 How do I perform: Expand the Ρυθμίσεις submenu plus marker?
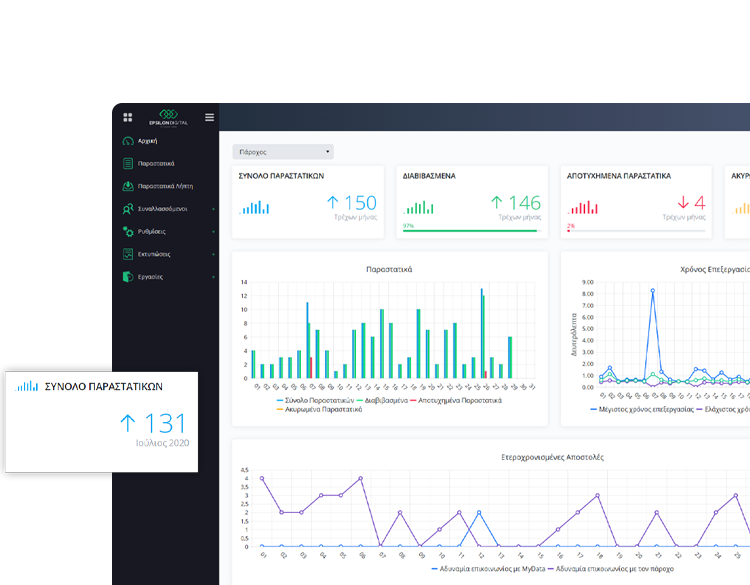click(x=213, y=232)
